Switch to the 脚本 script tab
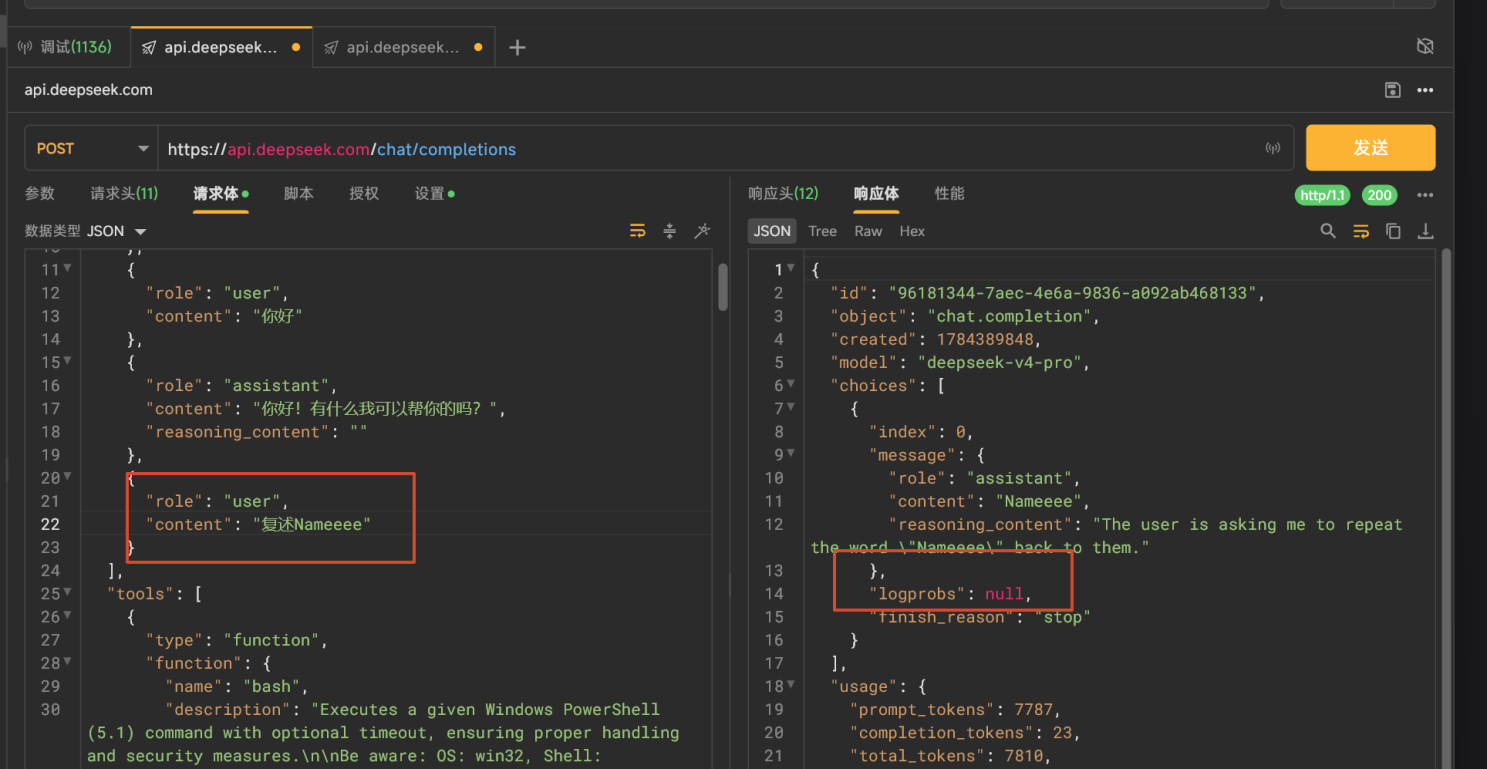This screenshot has height=769, width=1487. 298,193
